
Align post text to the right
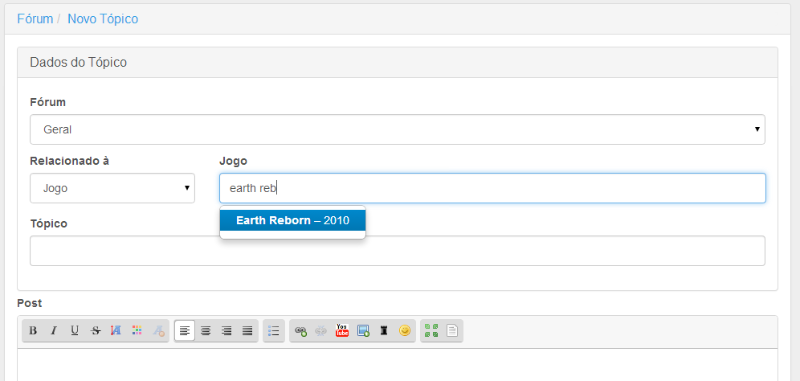coord(227,331)
